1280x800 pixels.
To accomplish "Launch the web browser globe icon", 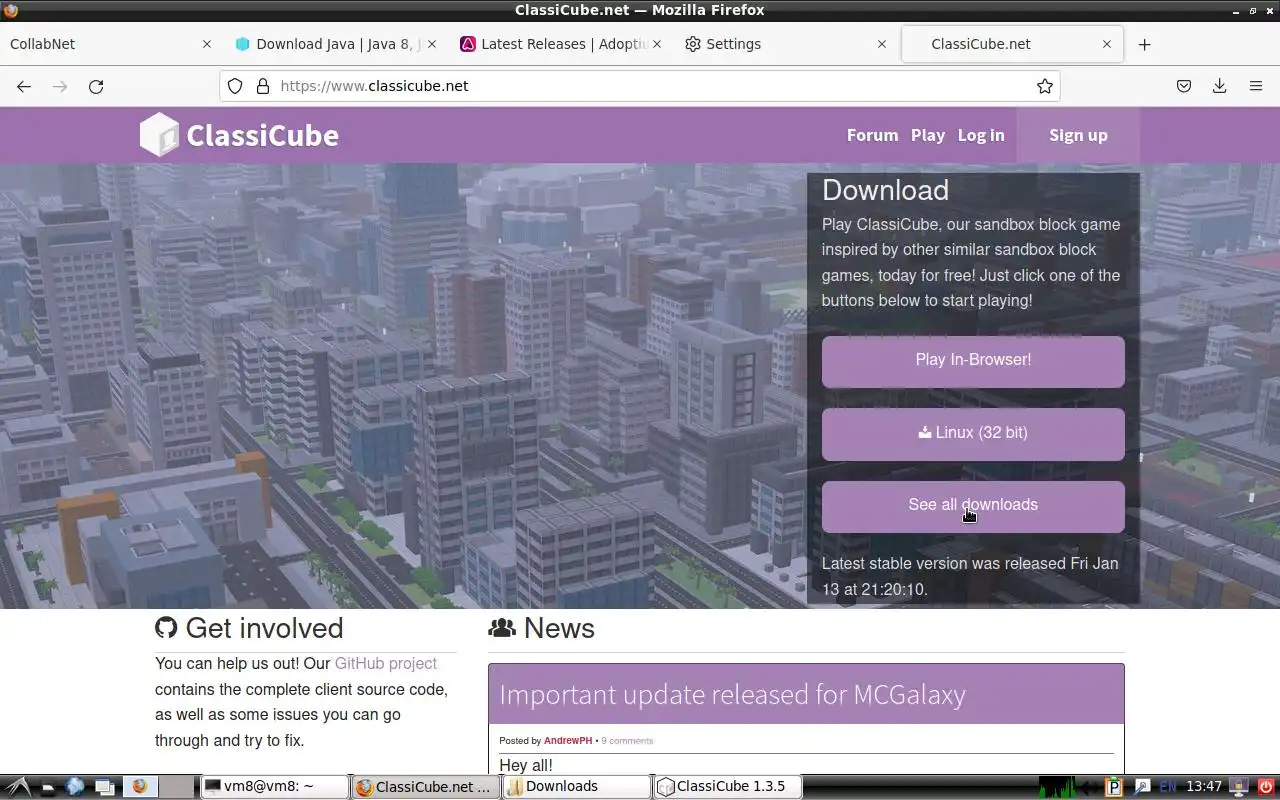I will pos(75,787).
